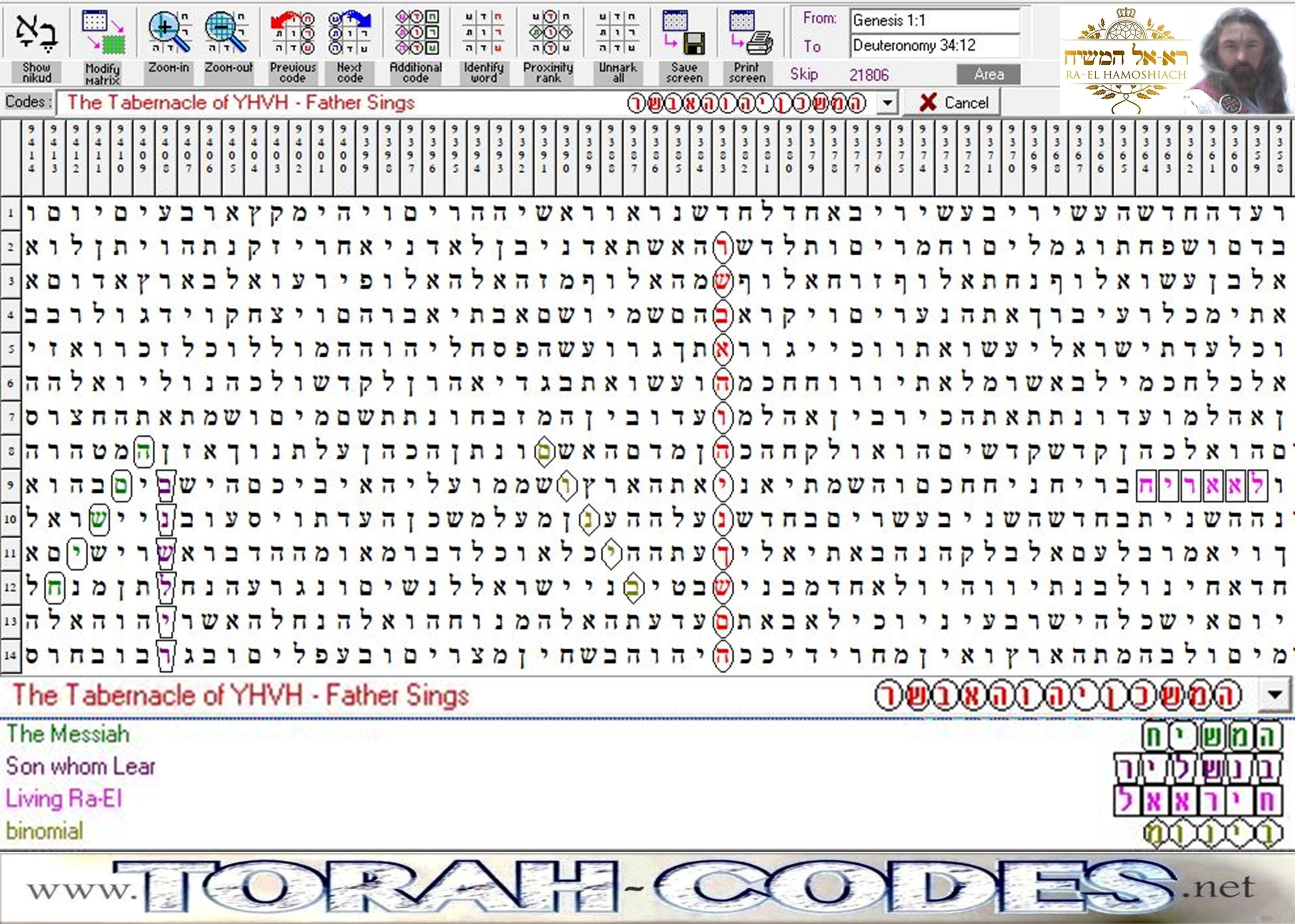Go to Previous code

point(293,33)
